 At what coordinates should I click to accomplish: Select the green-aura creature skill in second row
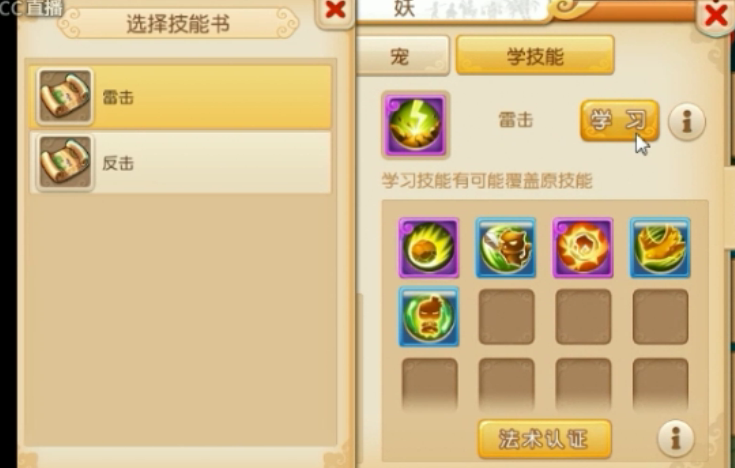(428, 317)
